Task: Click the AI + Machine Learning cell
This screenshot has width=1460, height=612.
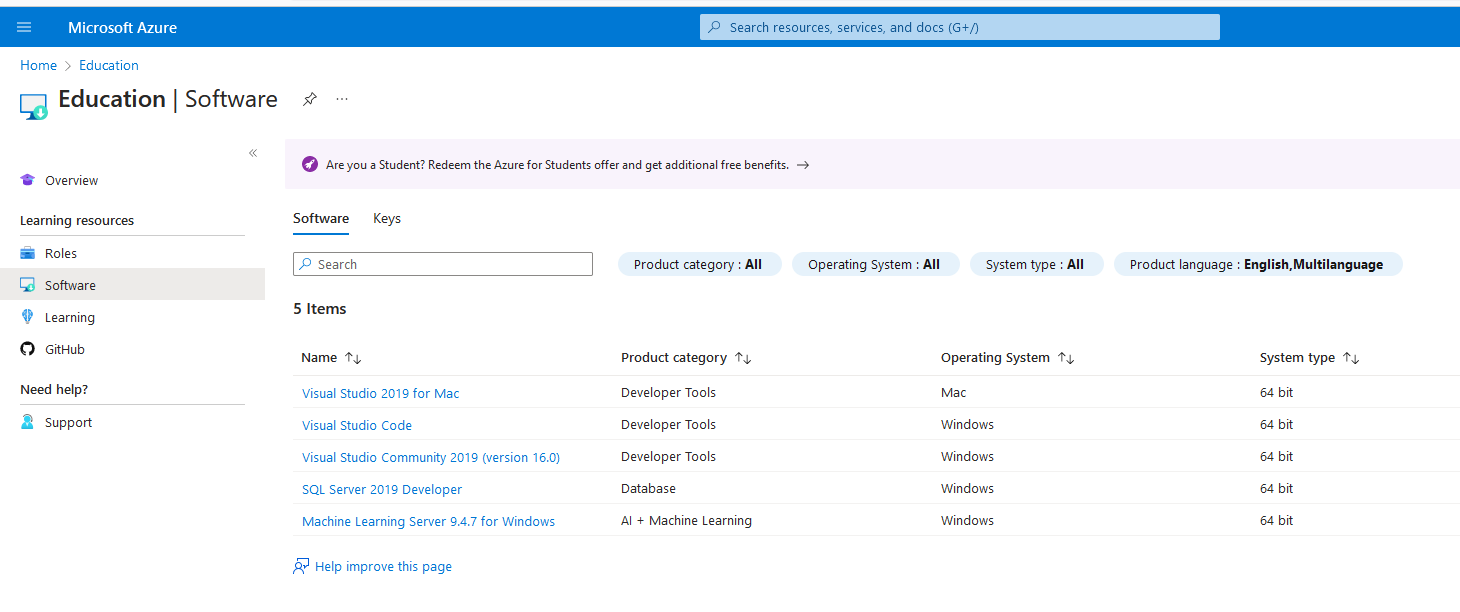Action: [x=686, y=521]
